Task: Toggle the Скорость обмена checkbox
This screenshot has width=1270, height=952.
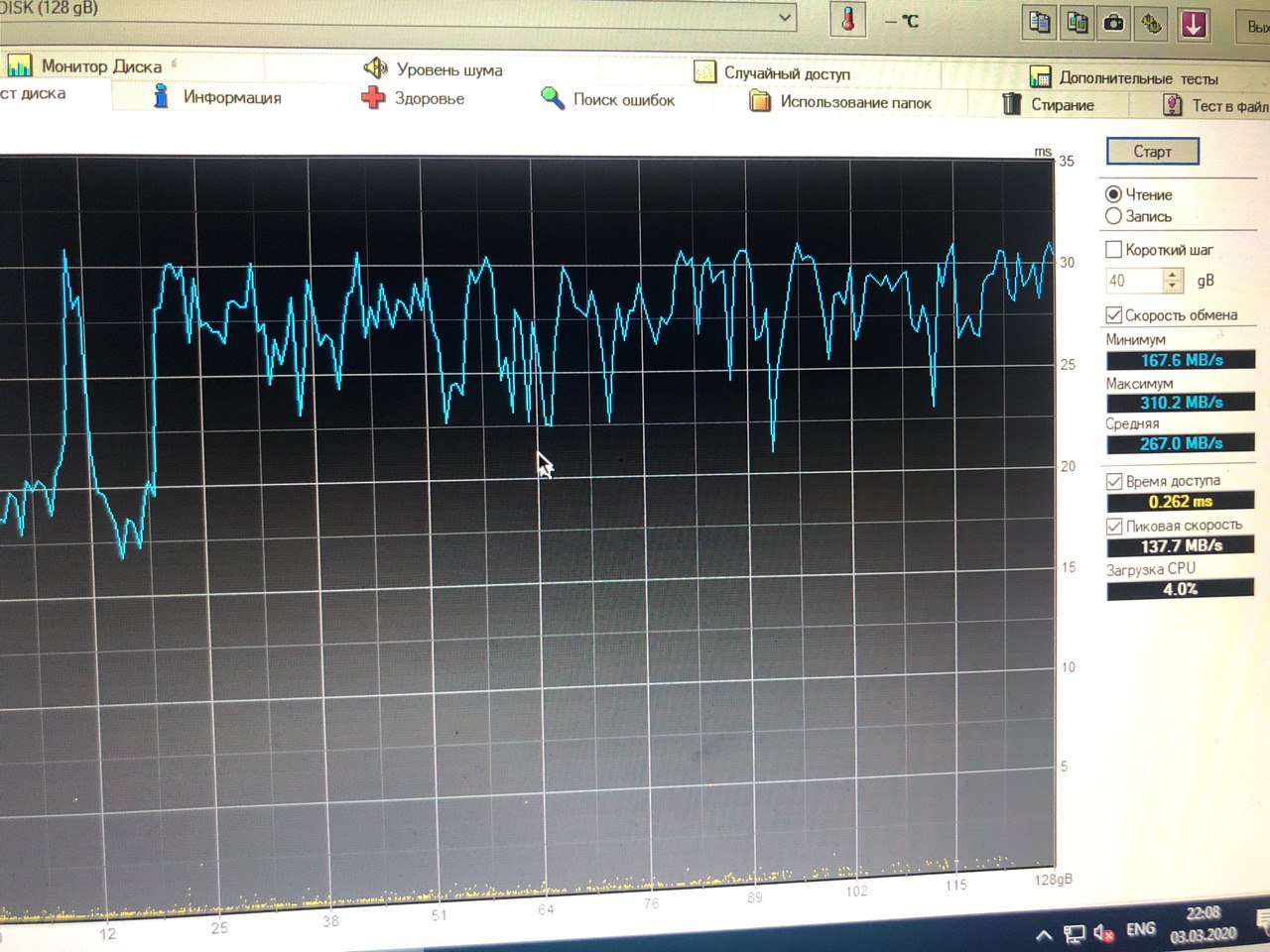Action: (1172, 315)
